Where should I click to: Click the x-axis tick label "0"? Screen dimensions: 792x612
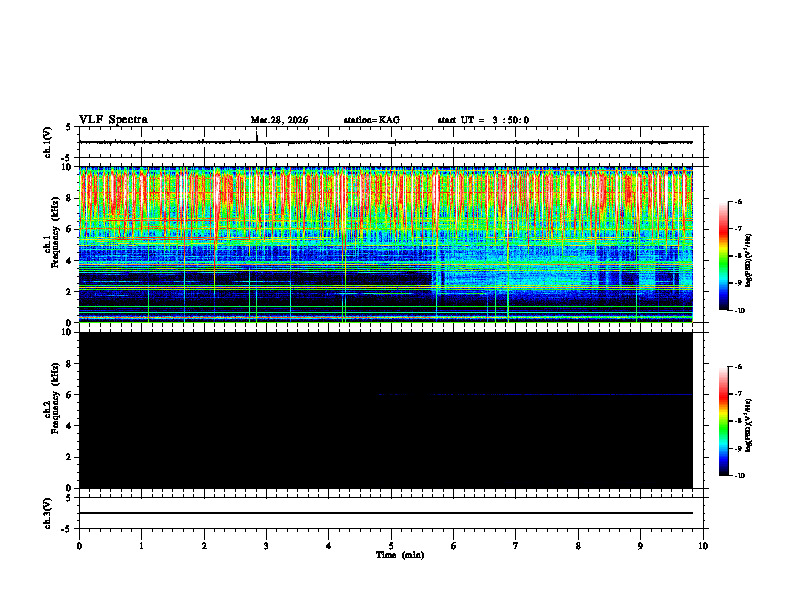pyautogui.click(x=79, y=546)
